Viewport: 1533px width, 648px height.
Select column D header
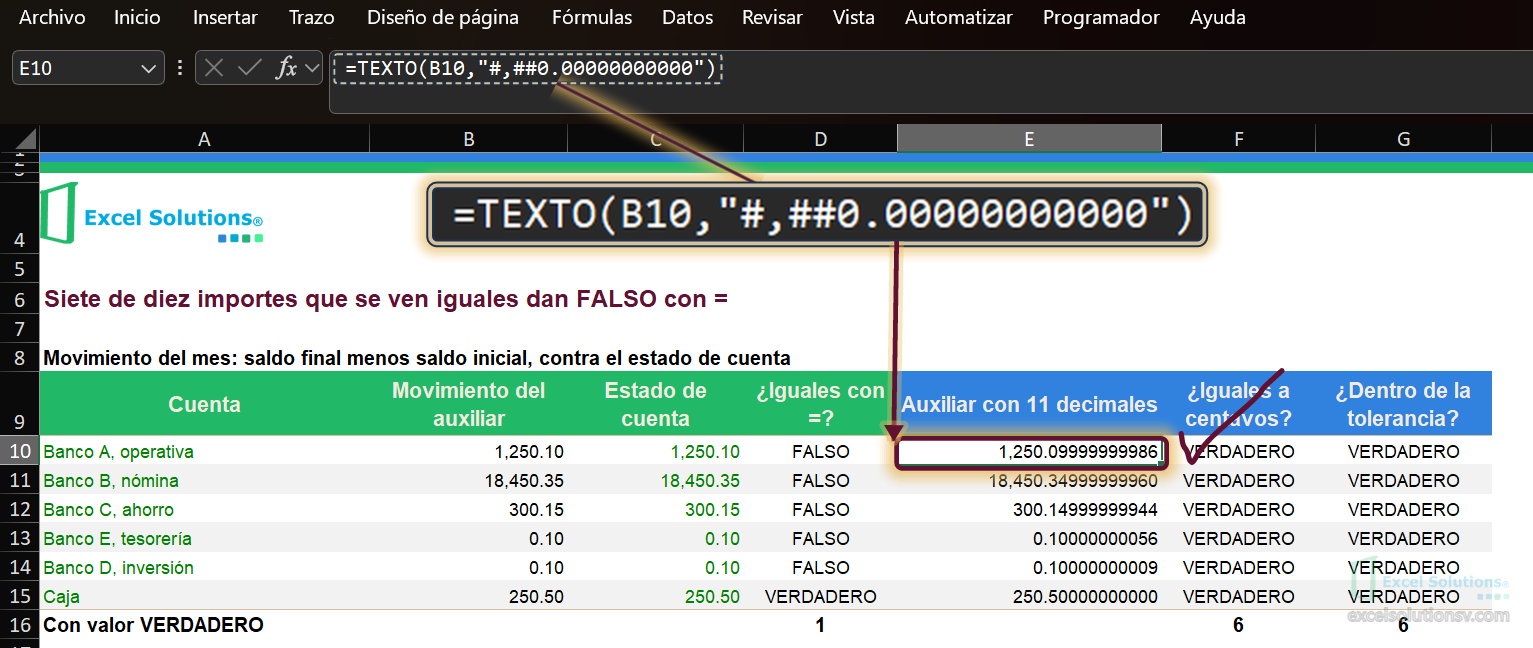(x=820, y=139)
